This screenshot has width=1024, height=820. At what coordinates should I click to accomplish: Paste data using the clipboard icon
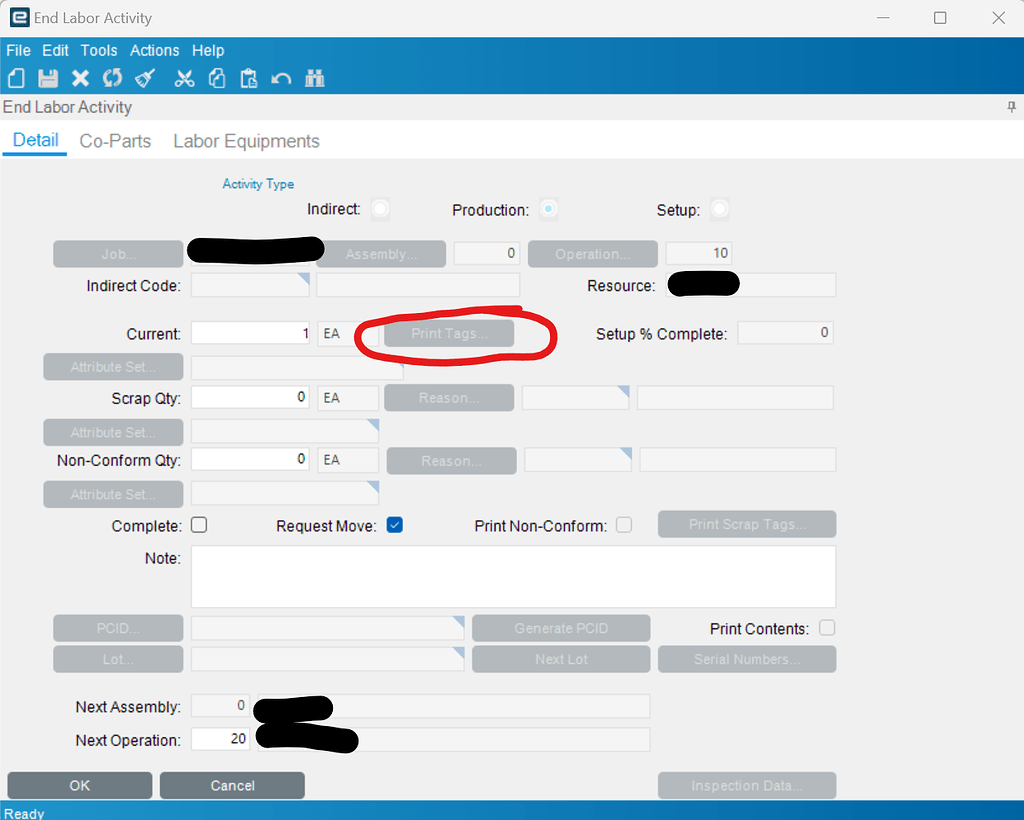249,78
